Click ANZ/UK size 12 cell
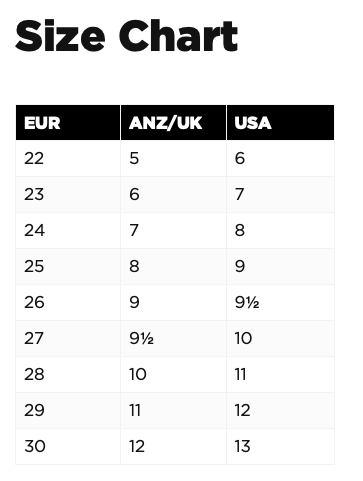 tap(173, 446)
